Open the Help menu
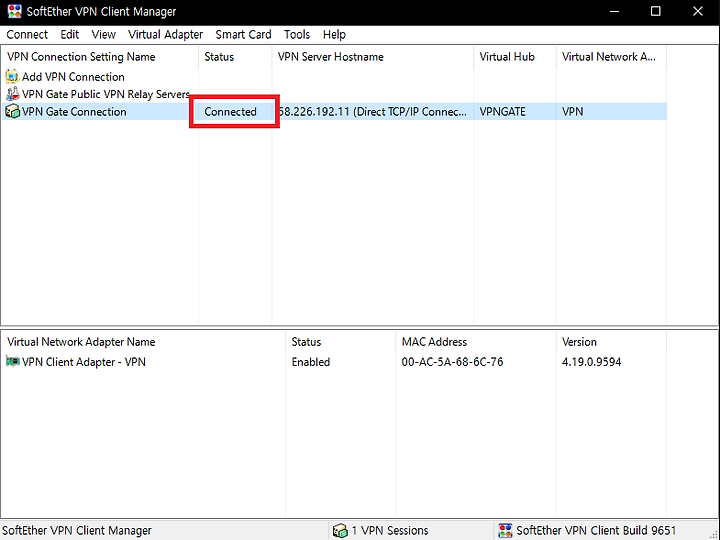Screen dimensions: 720x540 click(x=334, y=34)
